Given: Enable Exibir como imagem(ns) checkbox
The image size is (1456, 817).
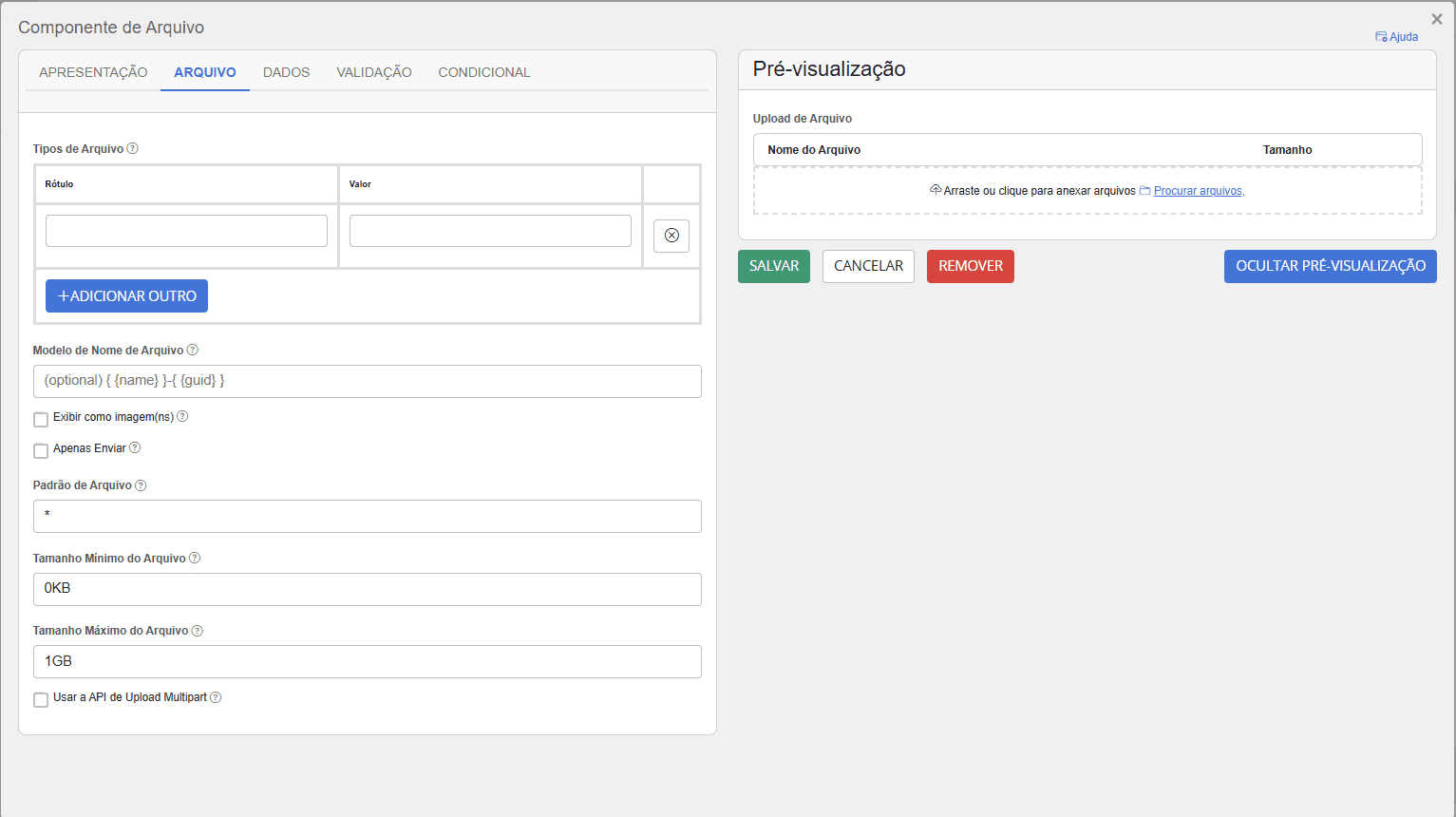Looking at the screenshot, I should [x=41, y=419].
